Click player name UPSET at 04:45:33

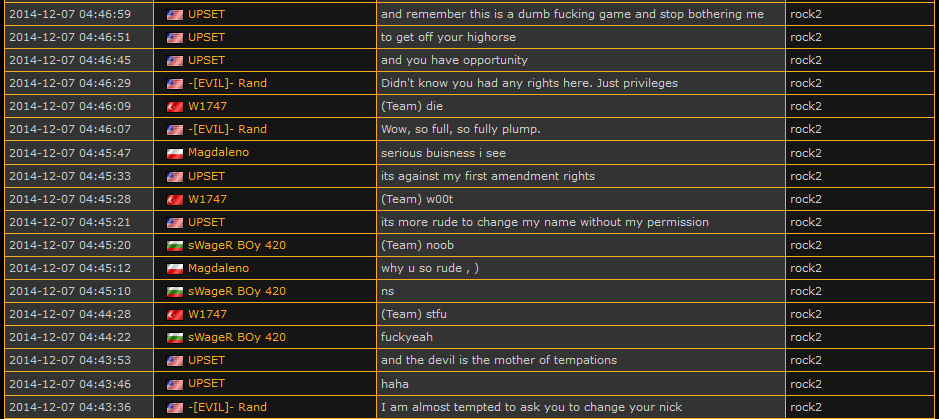coord(206,176)
